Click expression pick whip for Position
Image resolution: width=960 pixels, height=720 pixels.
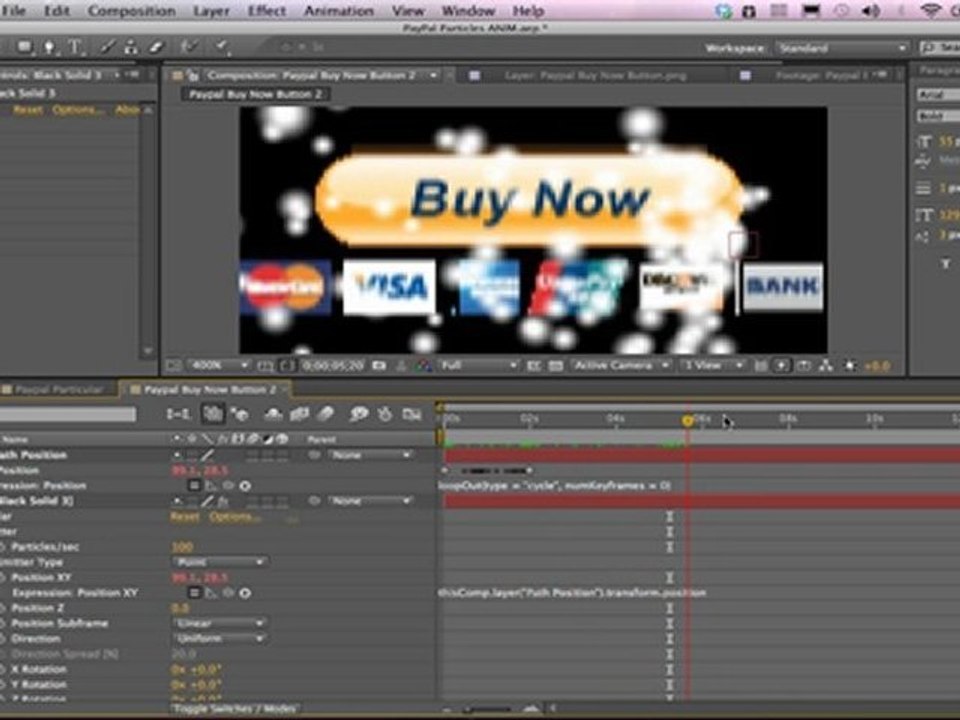pos(228,486)
